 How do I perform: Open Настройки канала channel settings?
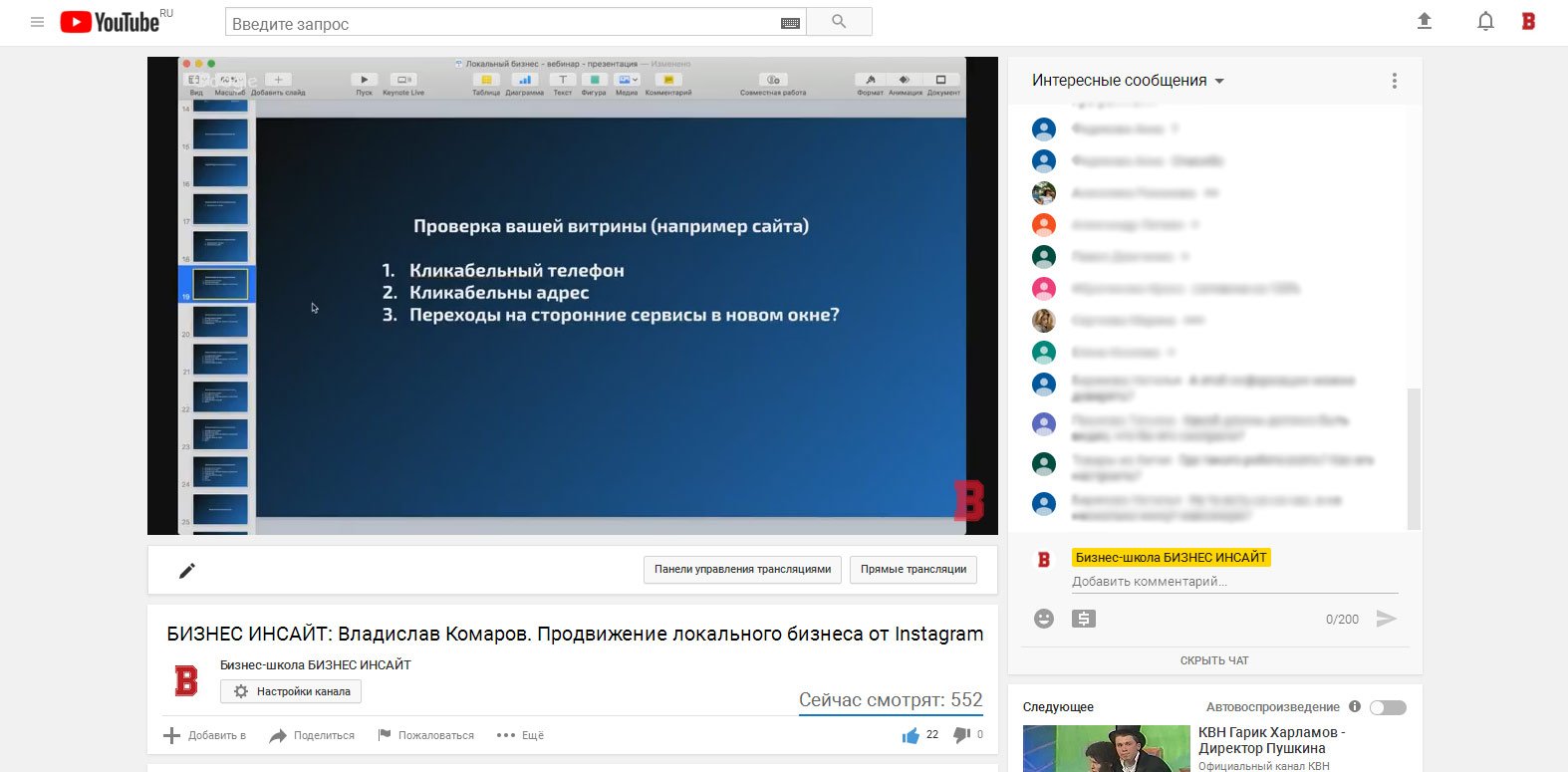coord(291,691)
